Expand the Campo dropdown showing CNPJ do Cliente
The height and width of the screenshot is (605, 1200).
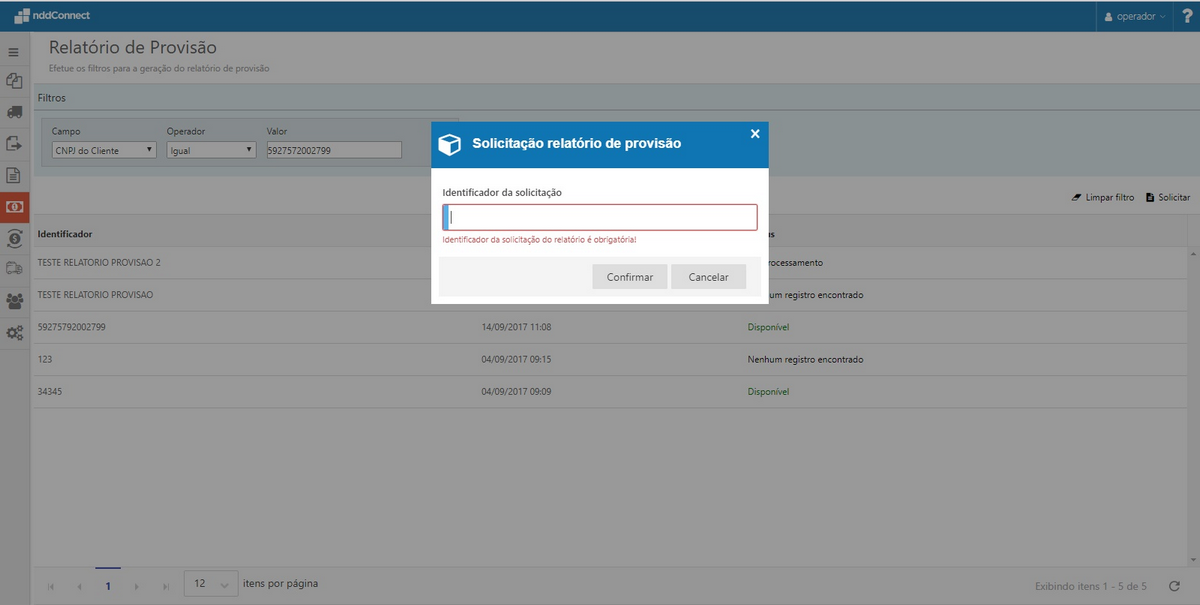click(x=104, y=150)
